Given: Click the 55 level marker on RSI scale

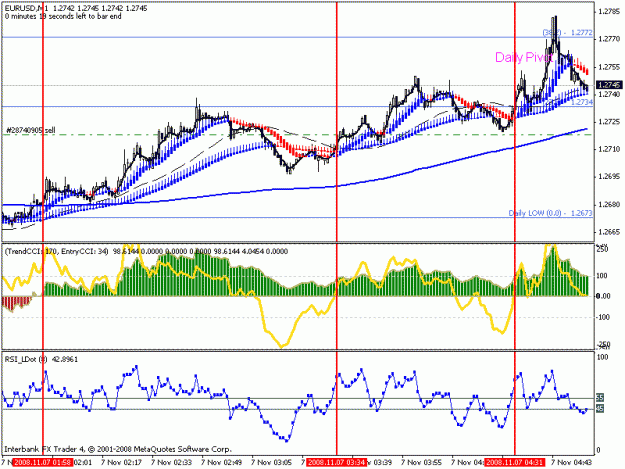Looking at the screenshot, I should (x=600, y=398).
